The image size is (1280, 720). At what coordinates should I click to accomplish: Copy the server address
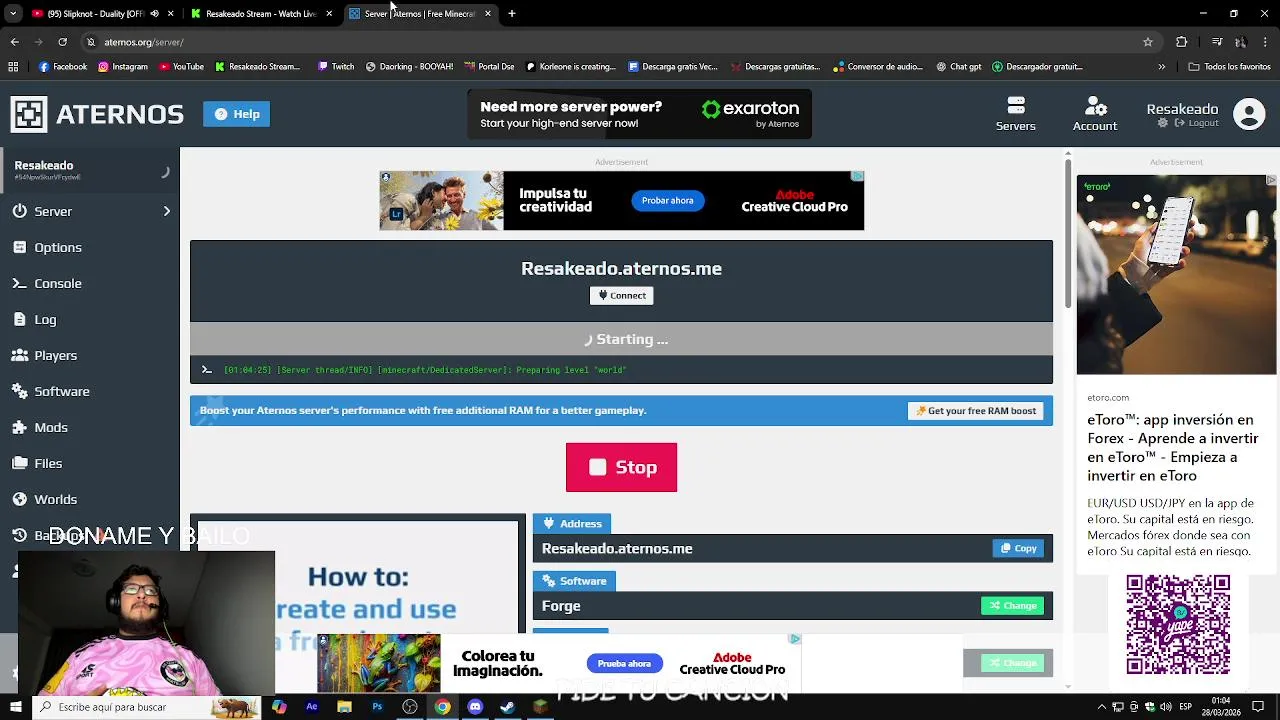(1018, 548)
